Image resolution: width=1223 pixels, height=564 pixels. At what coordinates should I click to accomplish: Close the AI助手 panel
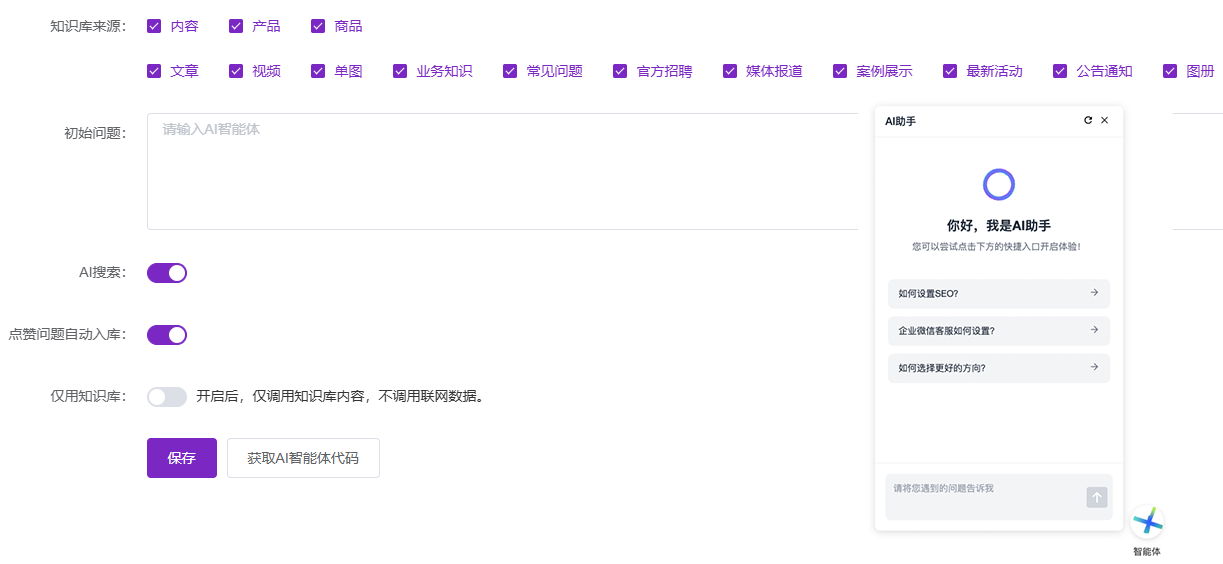(1104, 120)
